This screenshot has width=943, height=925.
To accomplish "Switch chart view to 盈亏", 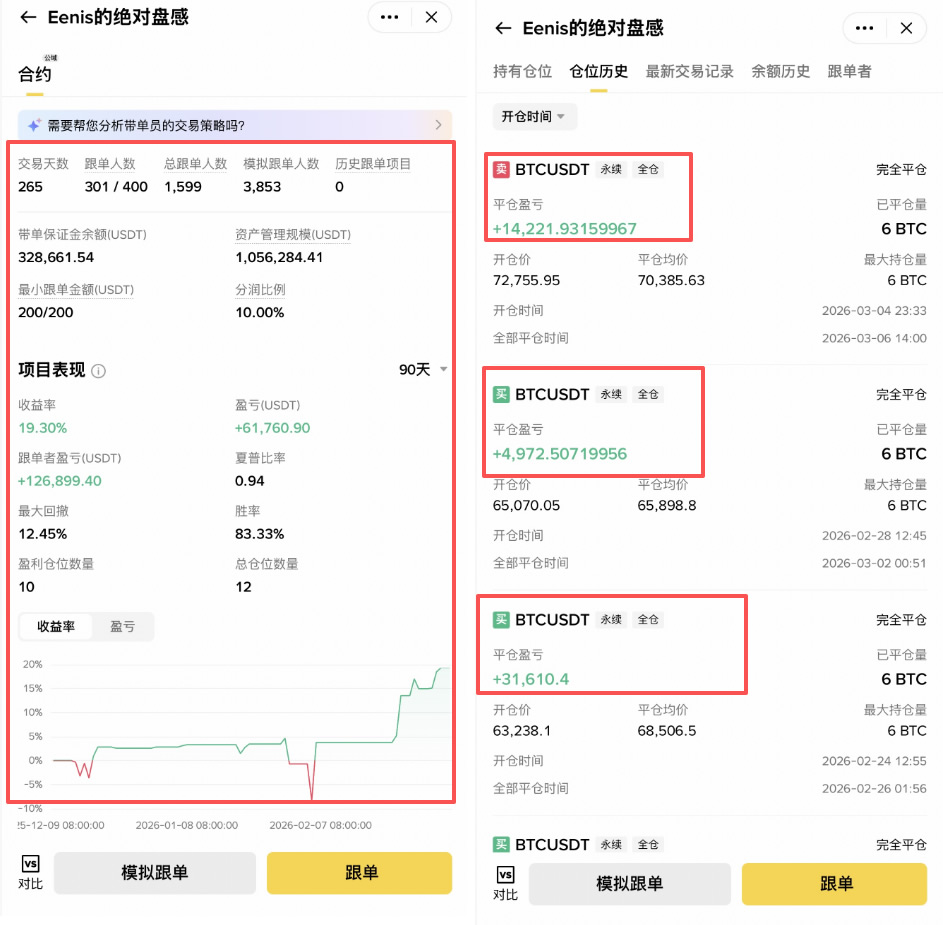I will (x=122, y=626).
